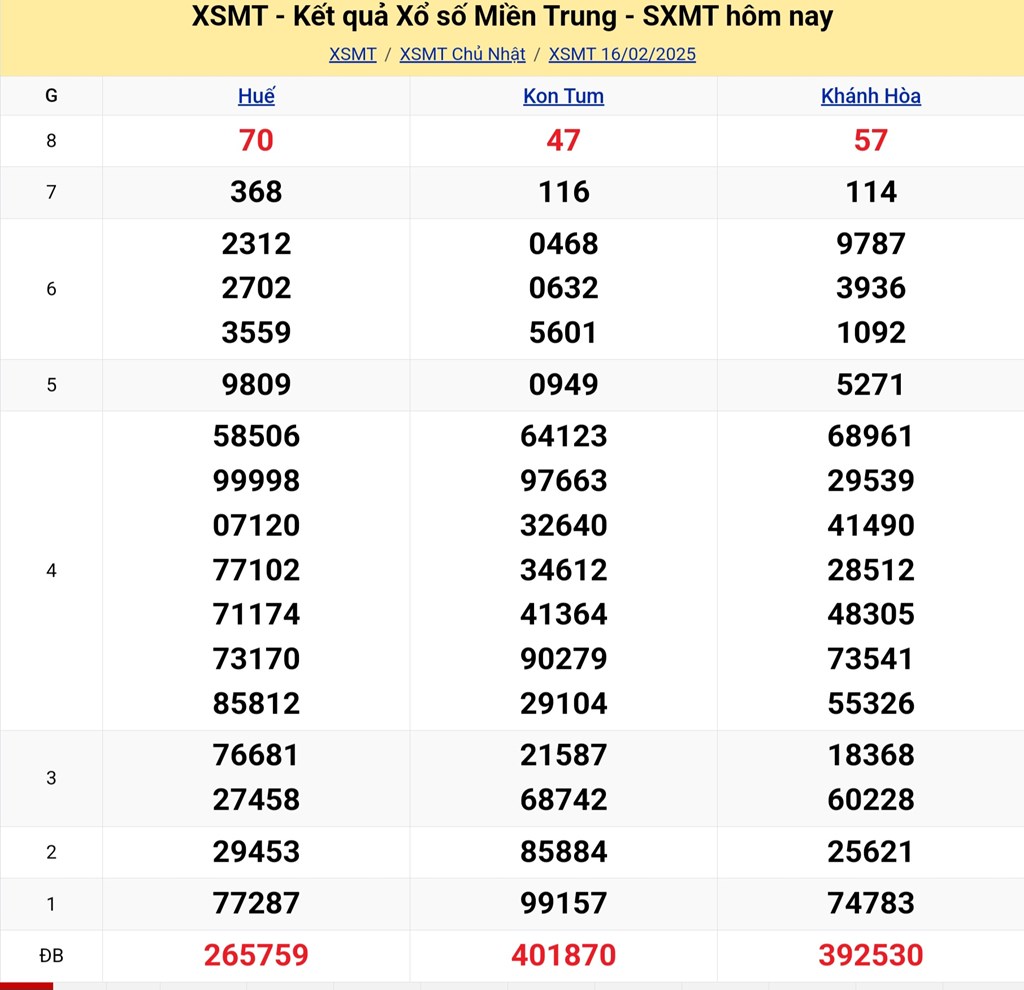Select Kon Tum special prize 401870
This screenshot has height=990, width=1024.
pos(563,955)
